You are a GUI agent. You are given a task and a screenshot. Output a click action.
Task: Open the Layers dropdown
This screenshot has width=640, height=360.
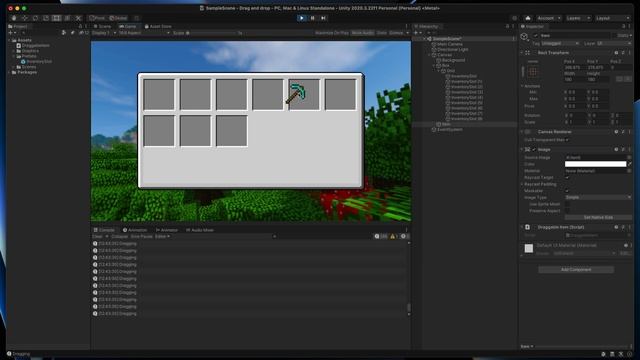point(578,18)
